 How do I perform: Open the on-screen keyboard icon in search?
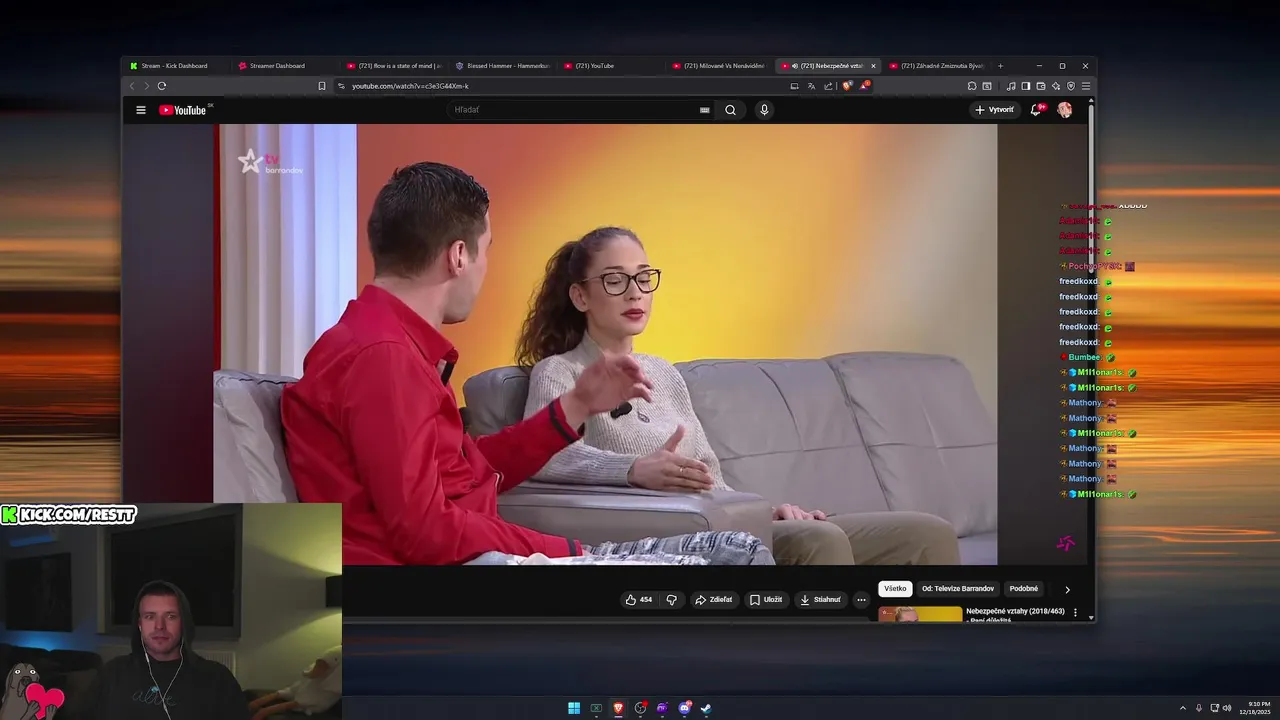coord(704,110)
